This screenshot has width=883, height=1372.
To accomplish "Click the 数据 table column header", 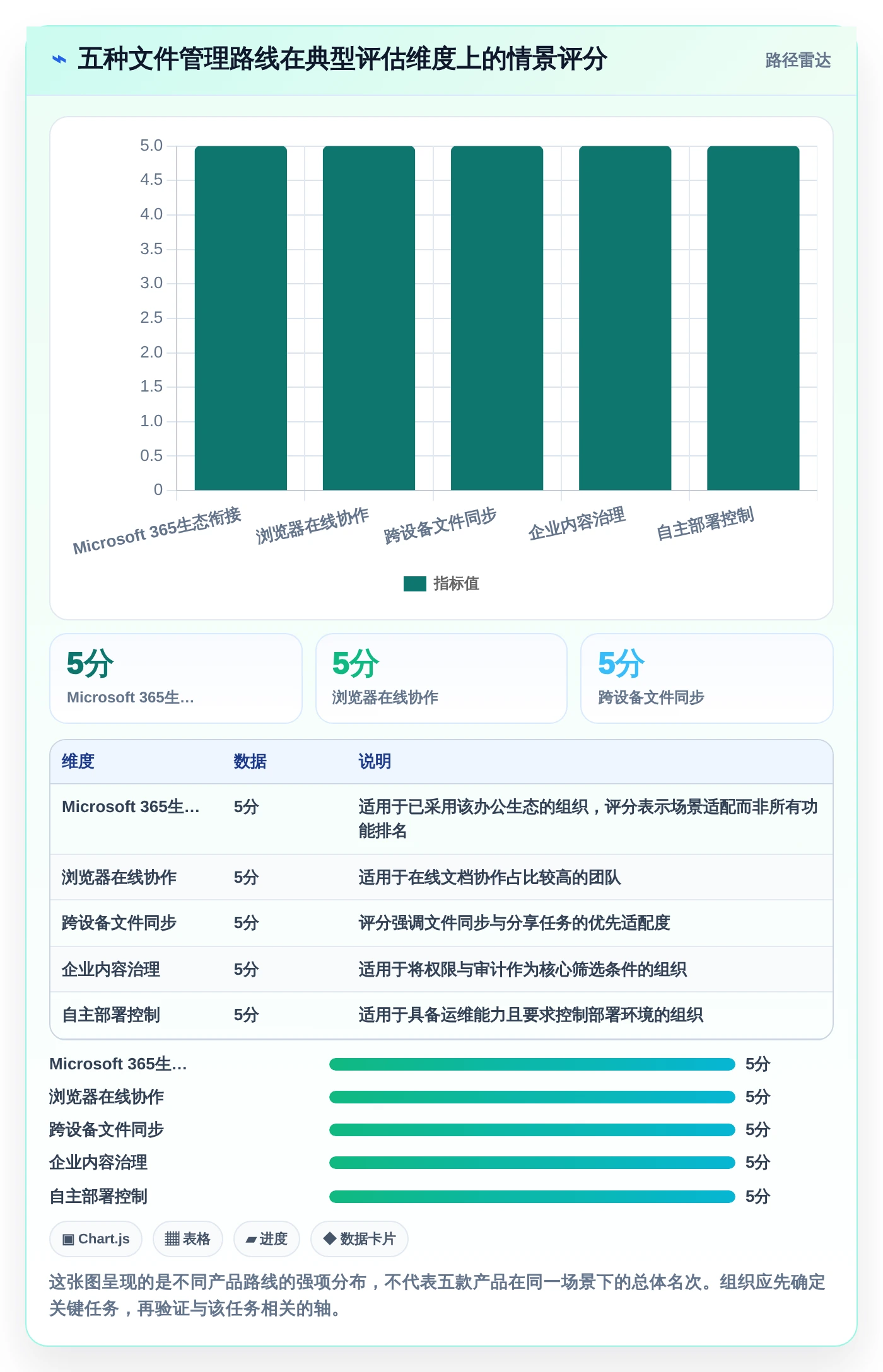I will pos(250,762).
